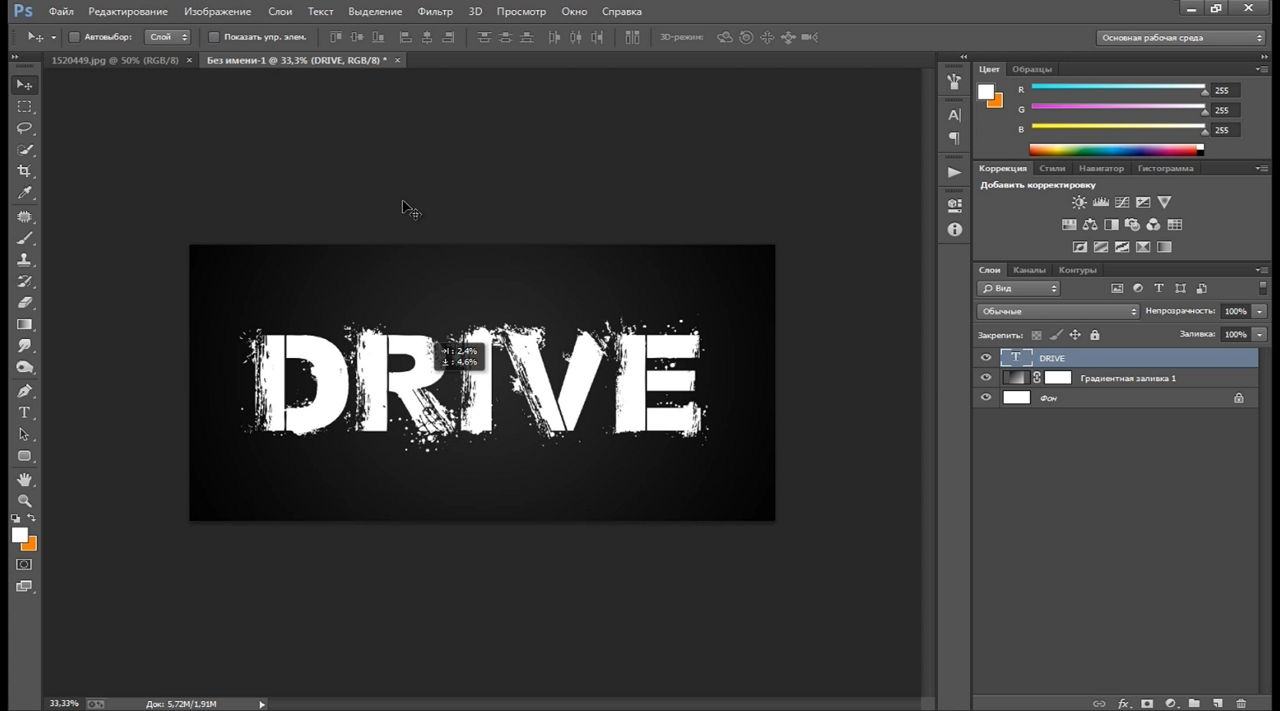Hide the Фон background layer
1280x711 pixels.
tap(986, 398)
